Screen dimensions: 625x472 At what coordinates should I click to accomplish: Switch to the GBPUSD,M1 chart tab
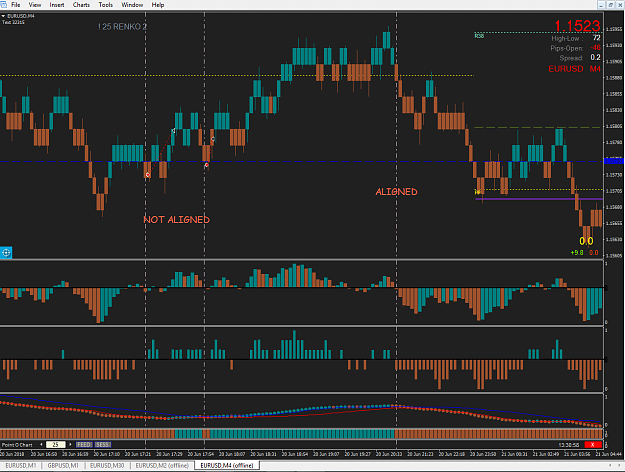[x=63, y=465]
